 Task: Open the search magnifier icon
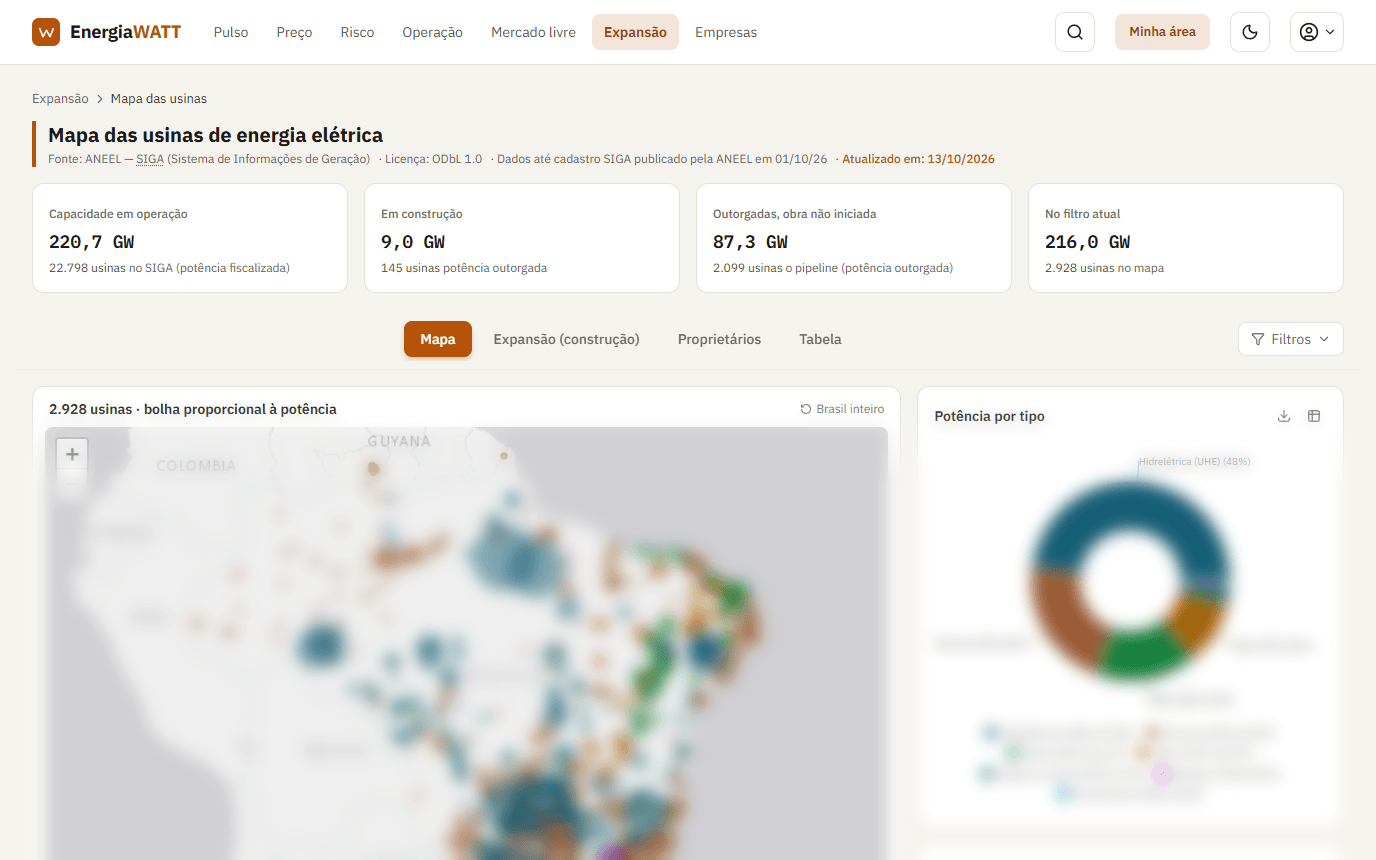(1075, 32)
